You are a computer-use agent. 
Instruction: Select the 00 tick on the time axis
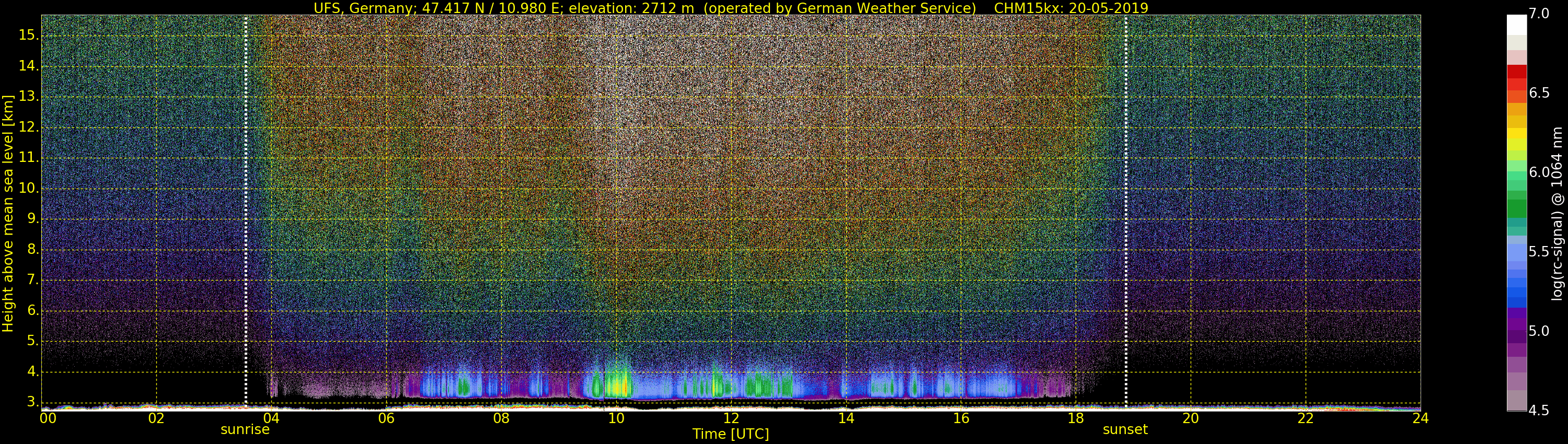(48, 418)
